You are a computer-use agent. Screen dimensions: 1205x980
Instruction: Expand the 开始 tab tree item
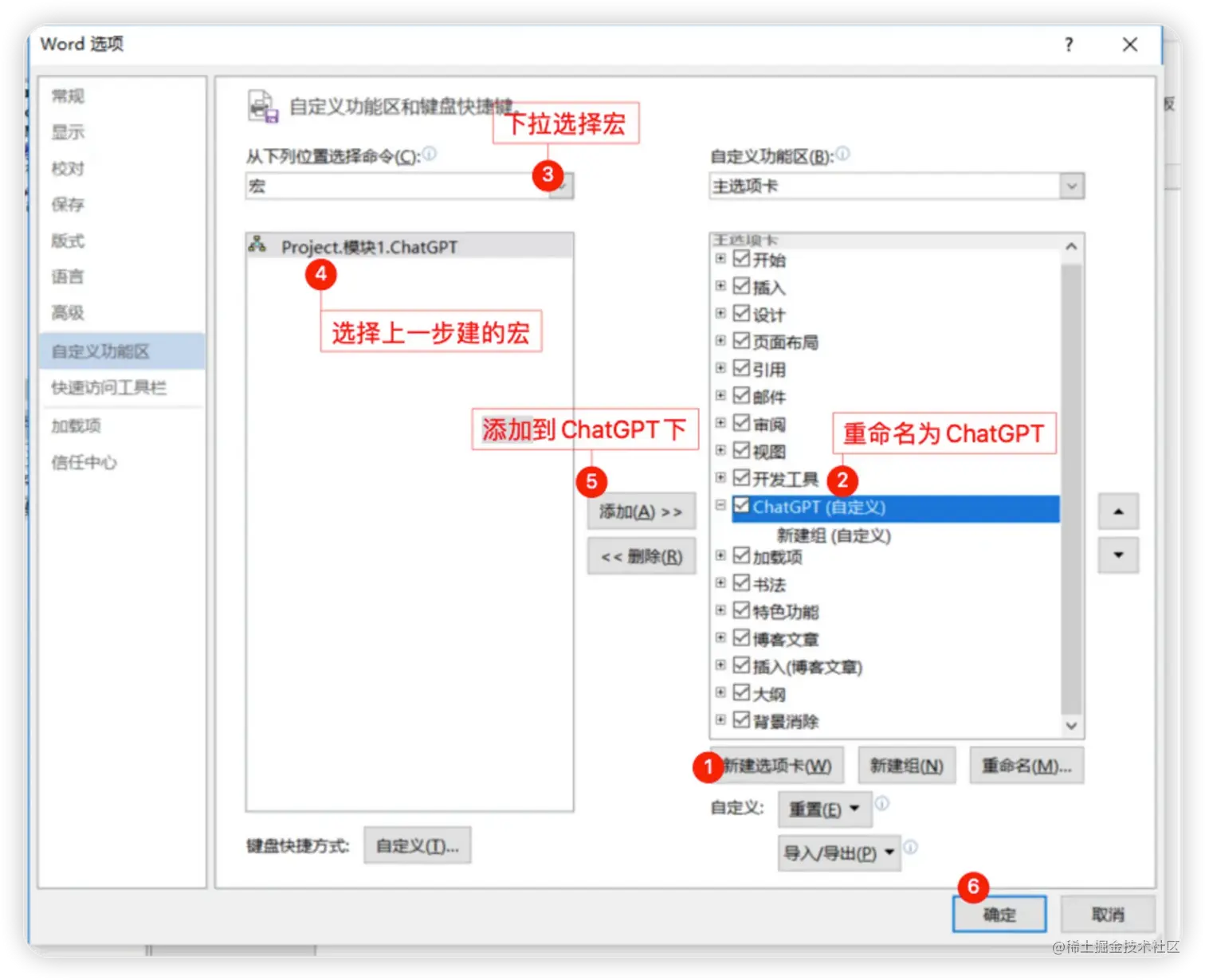click(720, 258)
